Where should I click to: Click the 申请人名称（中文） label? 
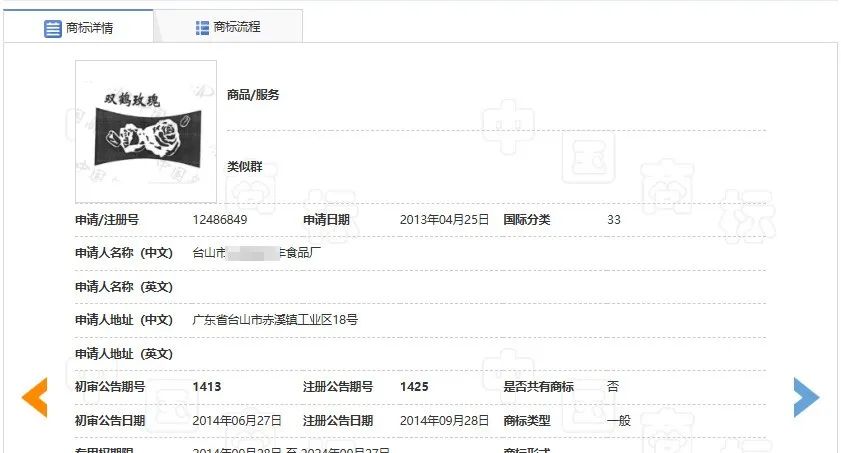(x=124, y=253)
